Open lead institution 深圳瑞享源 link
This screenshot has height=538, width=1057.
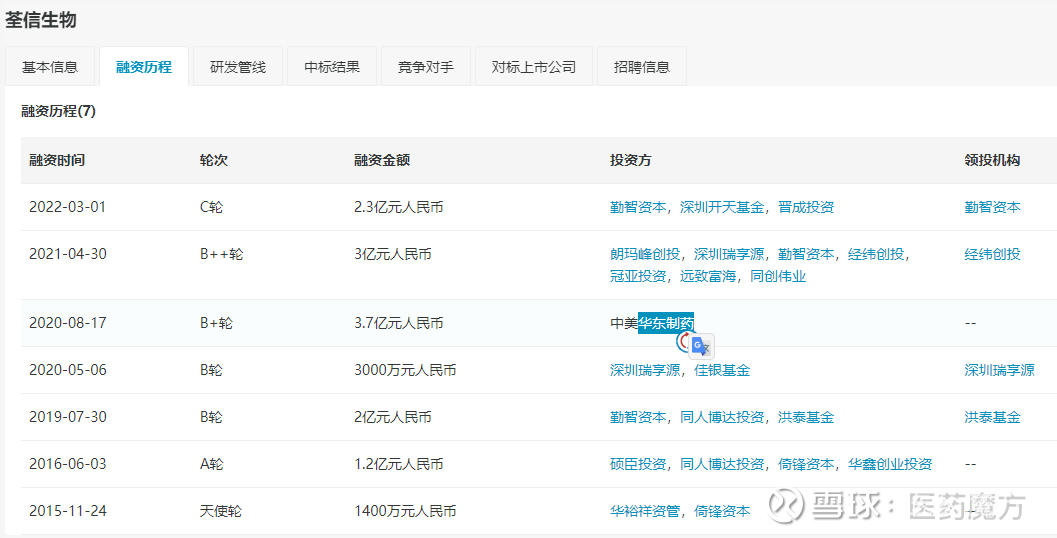(x=999, y=370)
